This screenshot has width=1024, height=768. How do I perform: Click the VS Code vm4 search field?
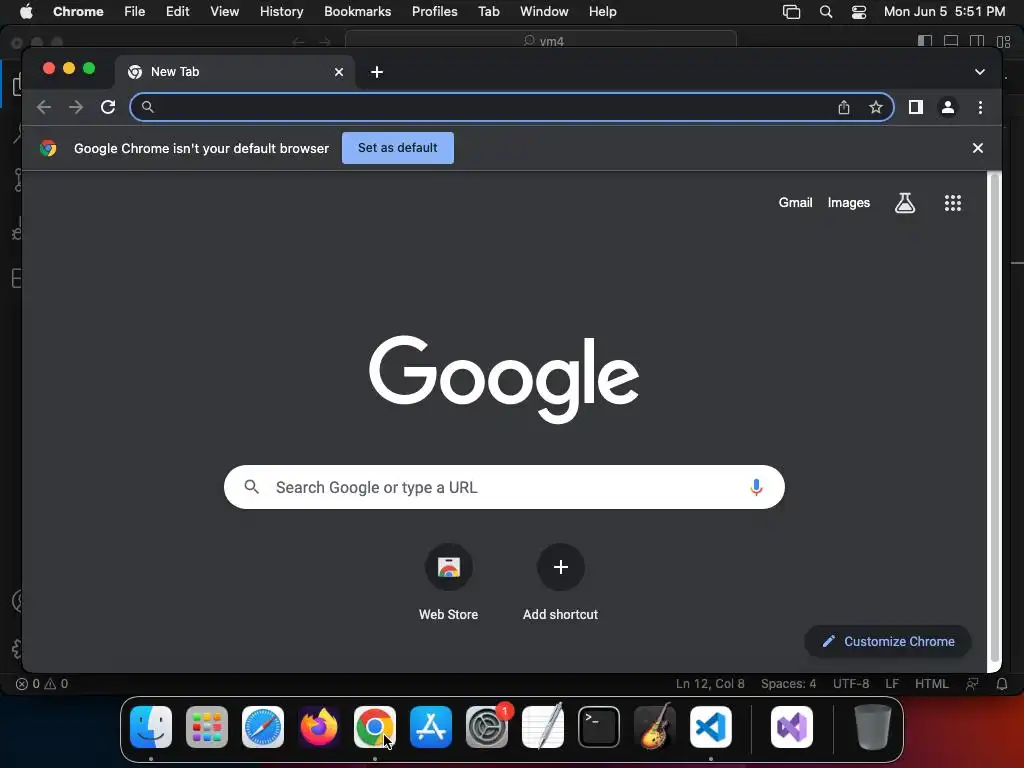pyautogui.click(x=541, y=40)
